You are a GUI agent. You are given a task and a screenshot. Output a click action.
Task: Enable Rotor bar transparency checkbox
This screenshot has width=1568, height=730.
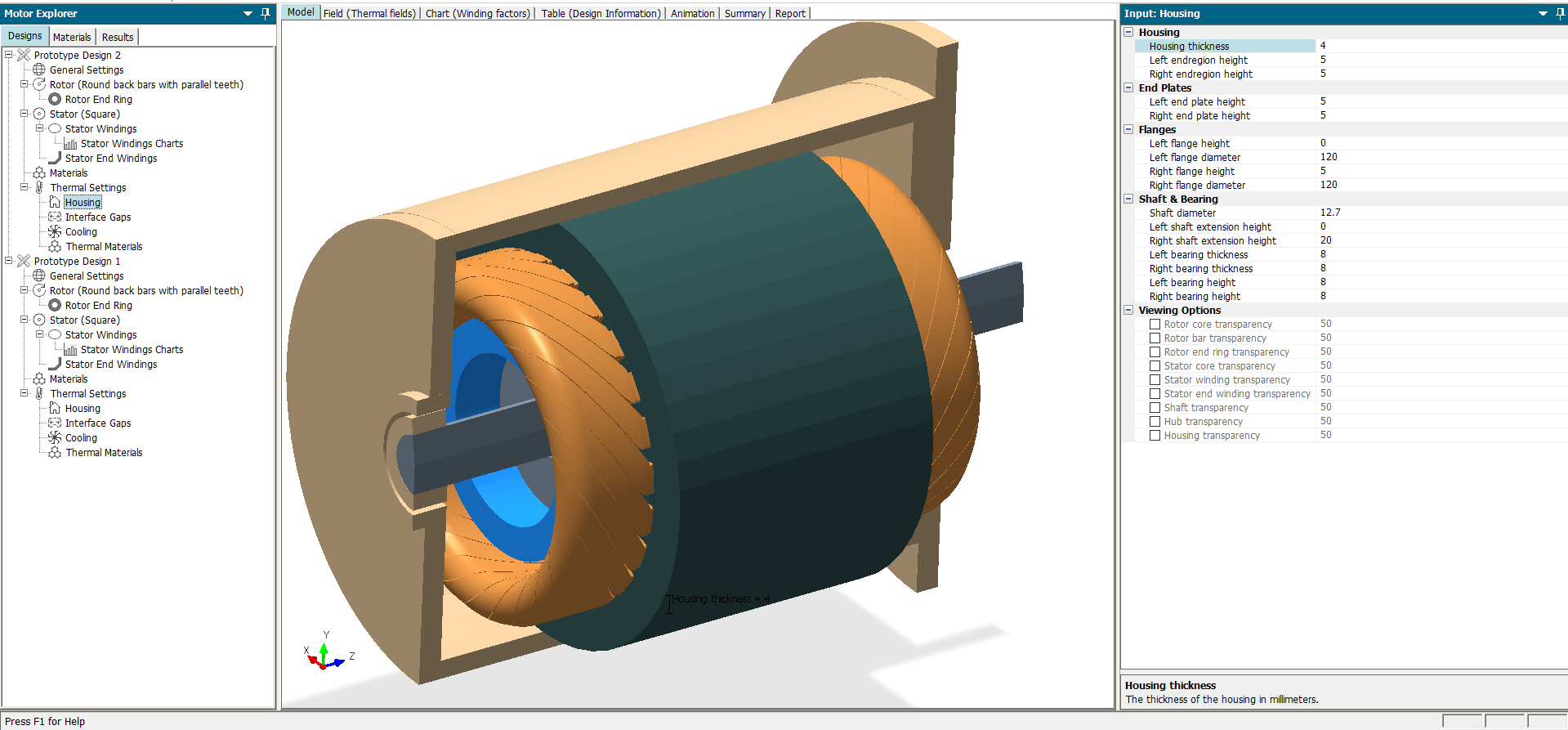pyautogui.click(x=1155, y=338)
